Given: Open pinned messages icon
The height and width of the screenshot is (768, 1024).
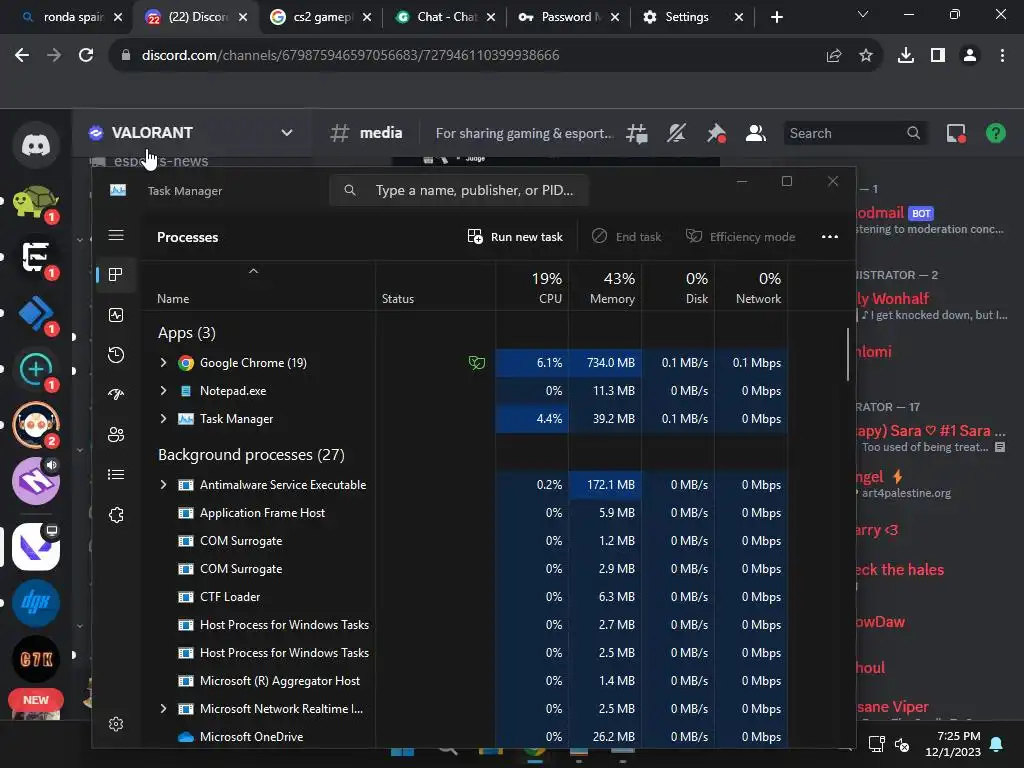Looking at the screenshot, I should tap(716, 133).
